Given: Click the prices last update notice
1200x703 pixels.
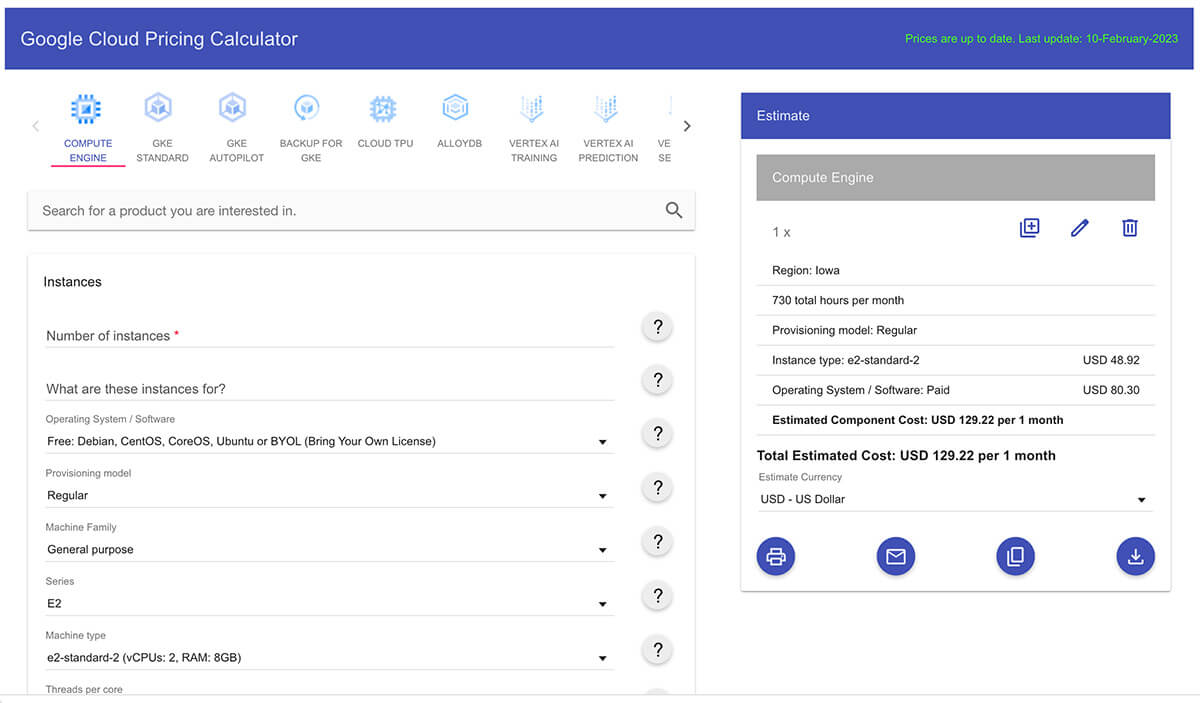Looking at the screenshot, I should point(1041,39).
